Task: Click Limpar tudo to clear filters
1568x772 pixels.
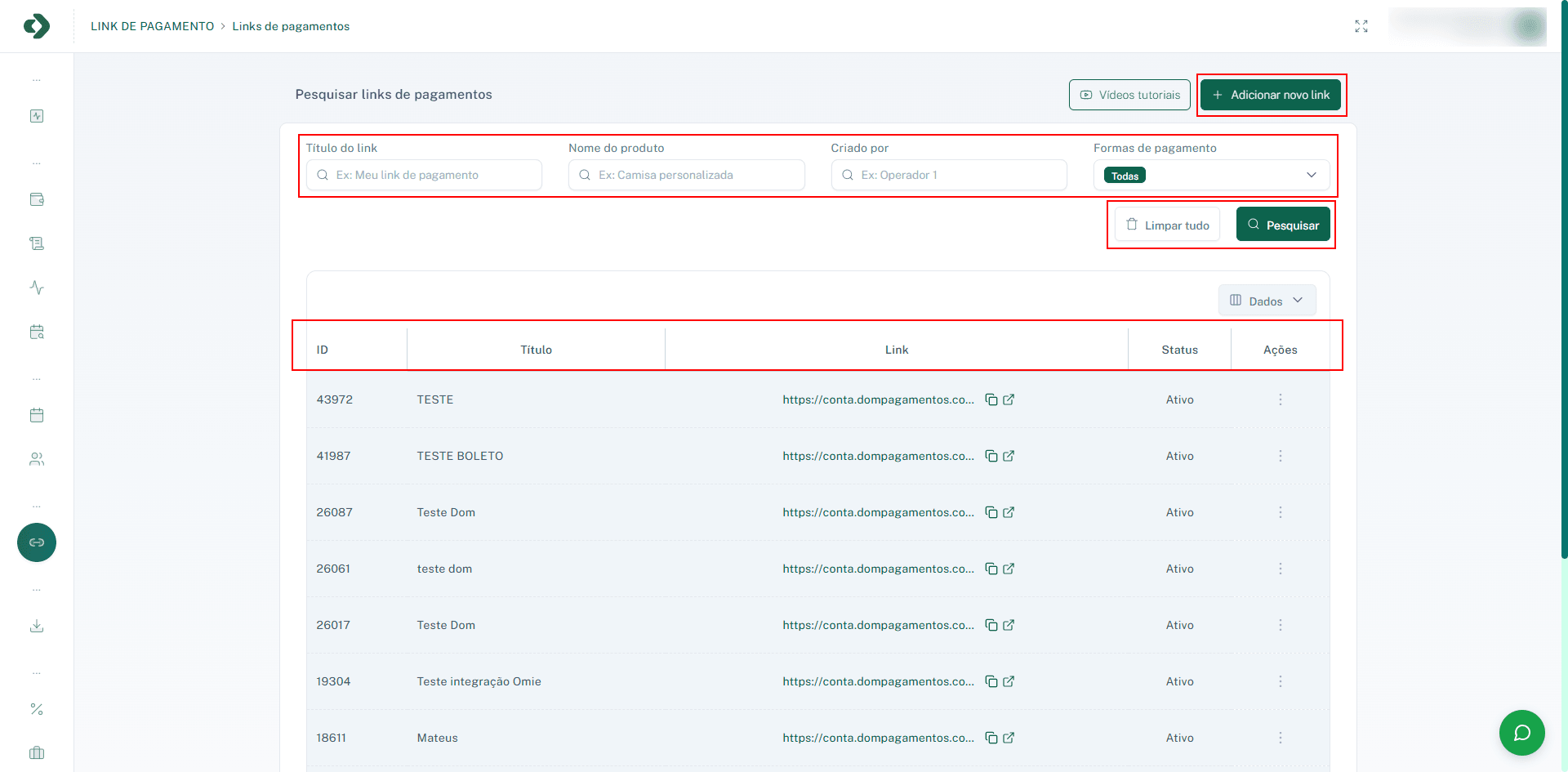Action: click(1167, 225)
